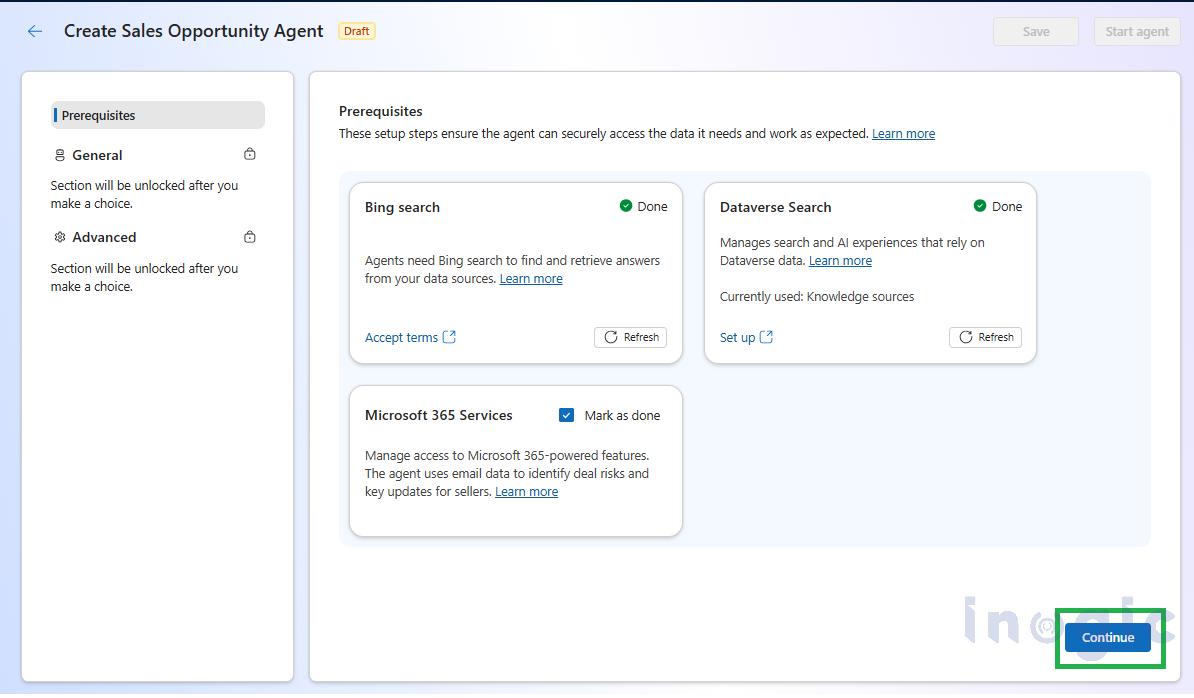Viewport: 1194px width, 698px height.
Task: Uncheck the Mark as done checkbox
Action: pos(567,416)
